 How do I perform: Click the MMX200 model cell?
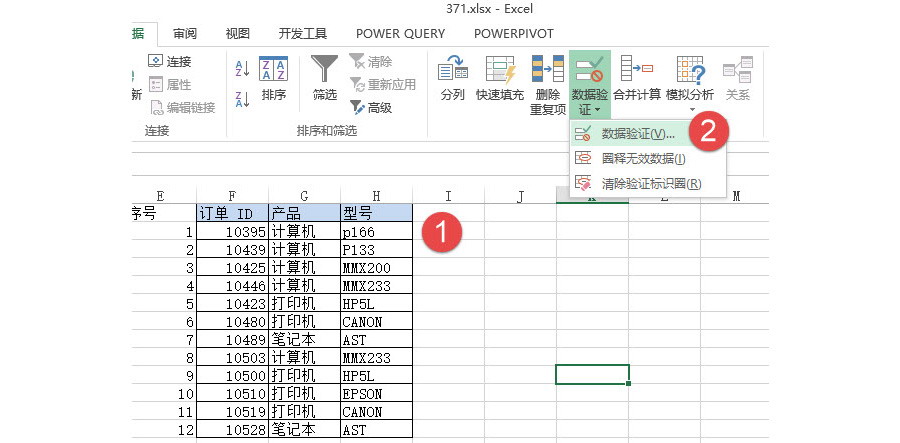tap(376, 267)
